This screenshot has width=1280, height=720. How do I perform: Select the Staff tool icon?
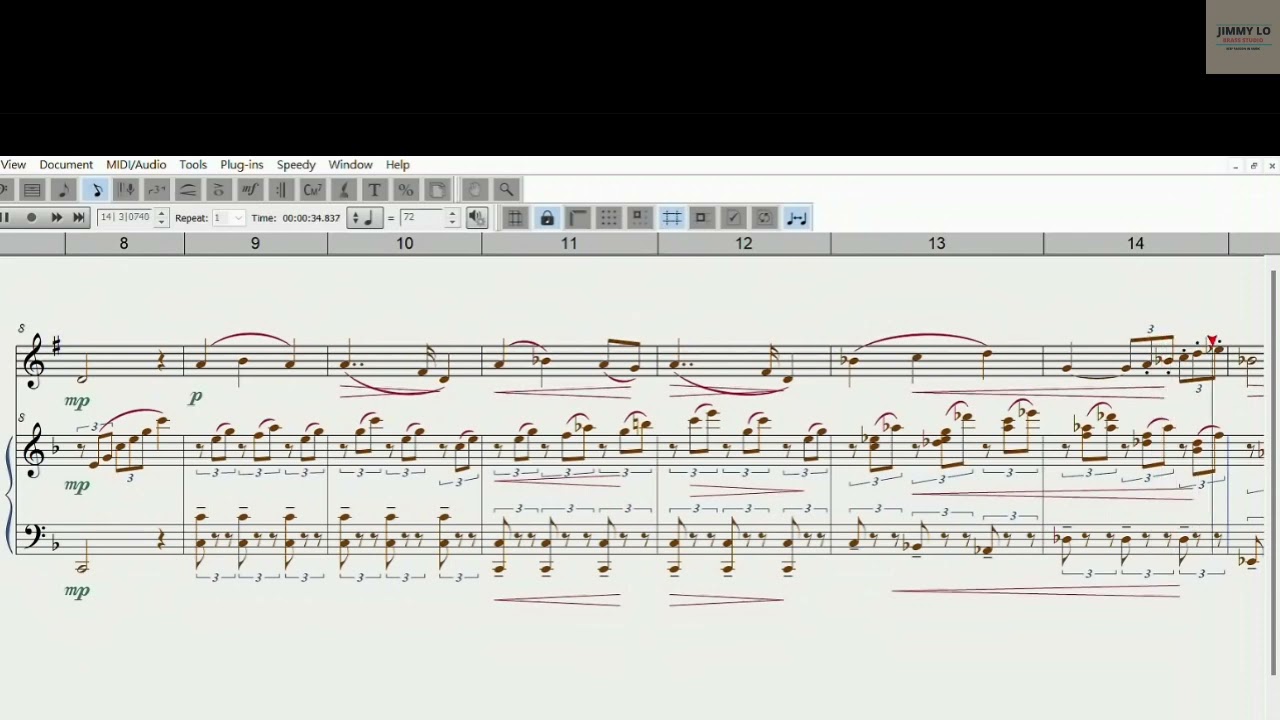click(x=32, y=190)
